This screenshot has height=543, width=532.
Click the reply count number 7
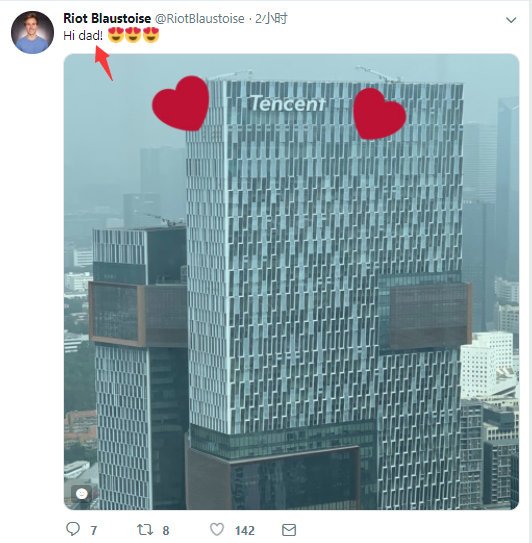pos(94,530)
